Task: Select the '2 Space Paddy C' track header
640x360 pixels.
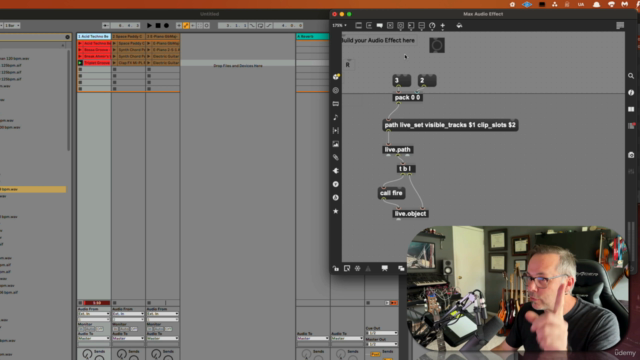Action: click(x=128, y=36)
